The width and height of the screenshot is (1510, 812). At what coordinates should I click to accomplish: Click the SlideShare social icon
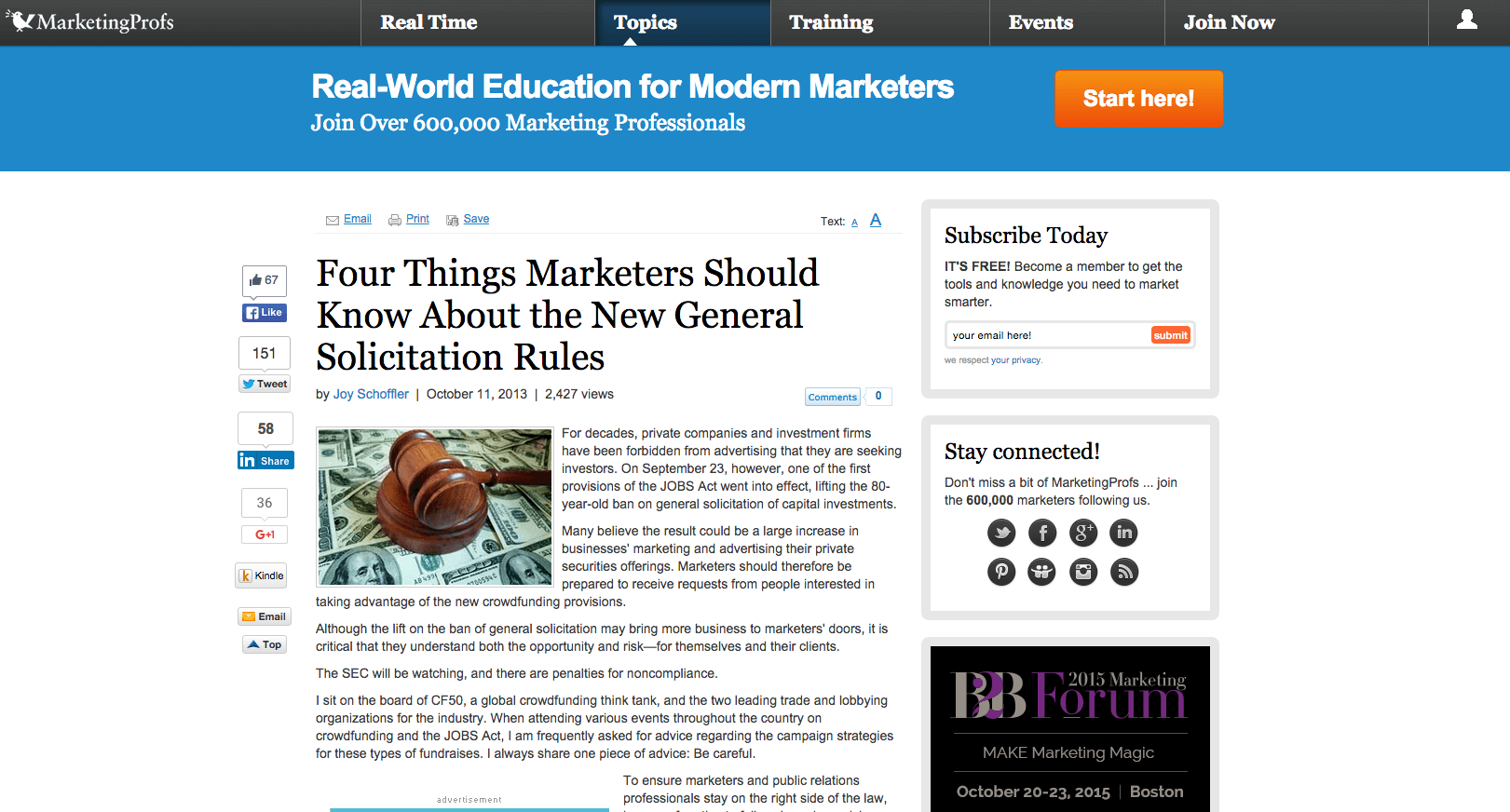pyautogui.click(x=1042, y=572)
